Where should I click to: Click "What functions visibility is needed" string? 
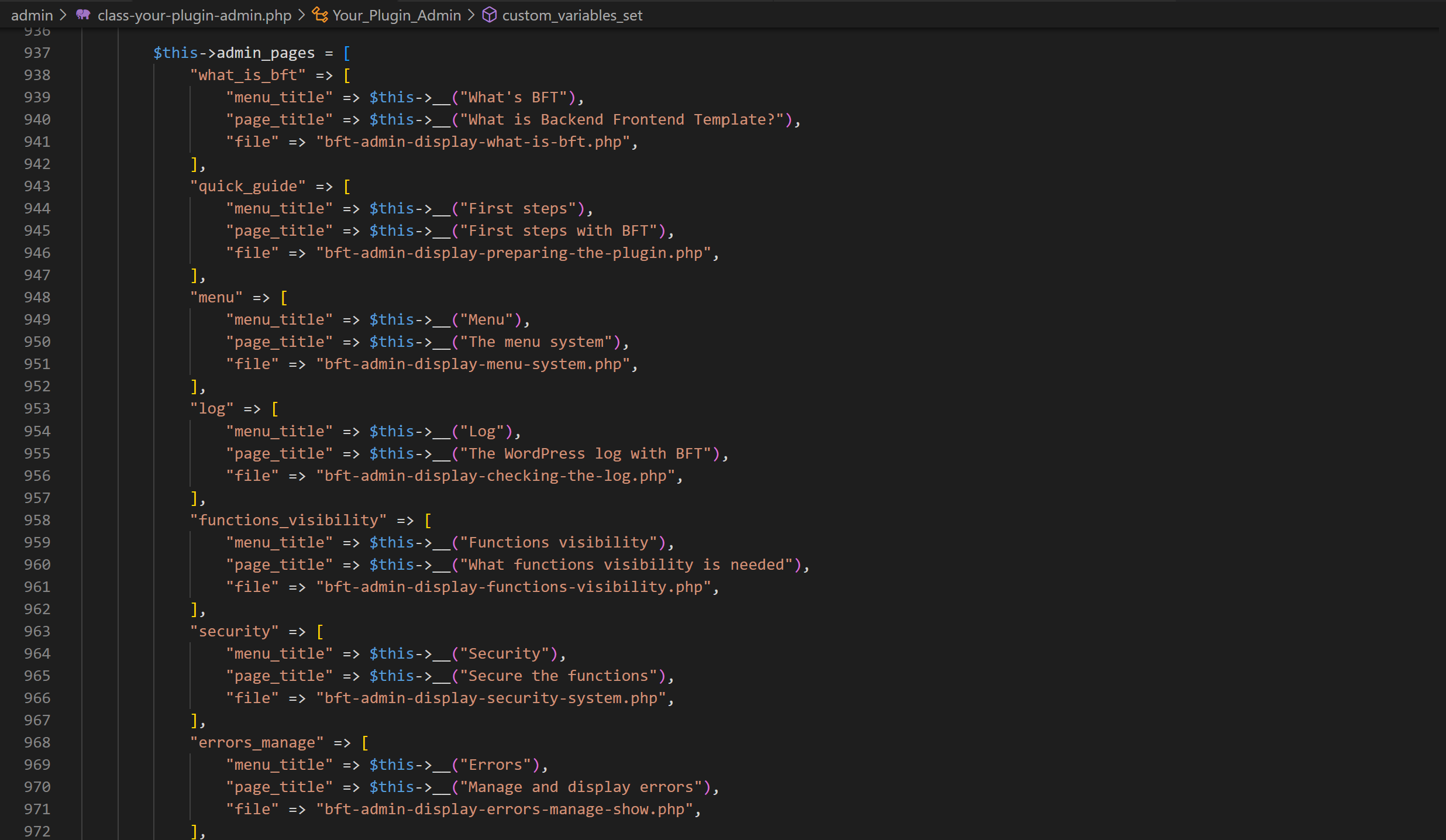click(x=626, y=564)
